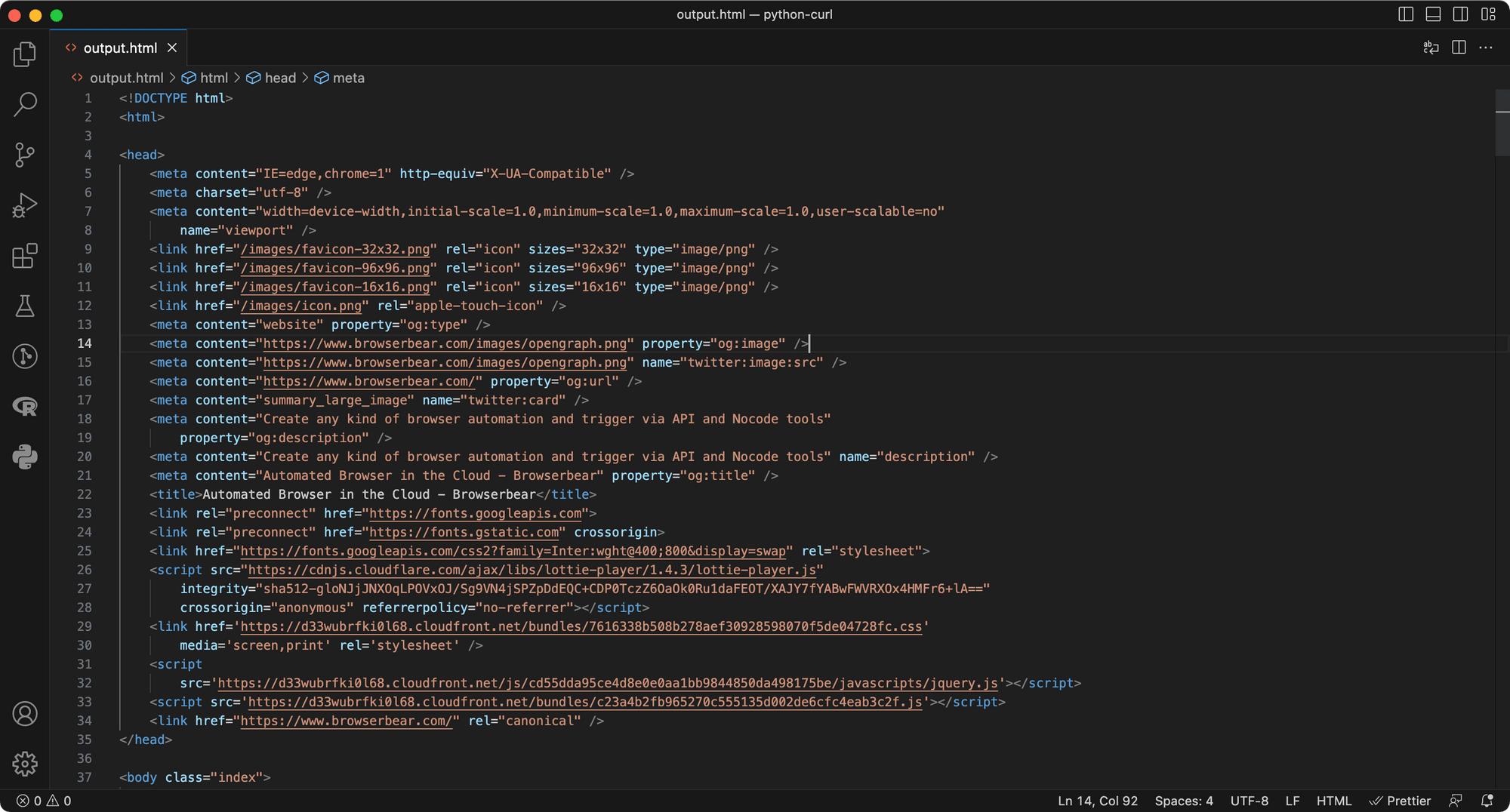Image resolution: width=1510 pixels, height=812 pixels.
Task: Close the output.html tab
Action: [172, 48]
